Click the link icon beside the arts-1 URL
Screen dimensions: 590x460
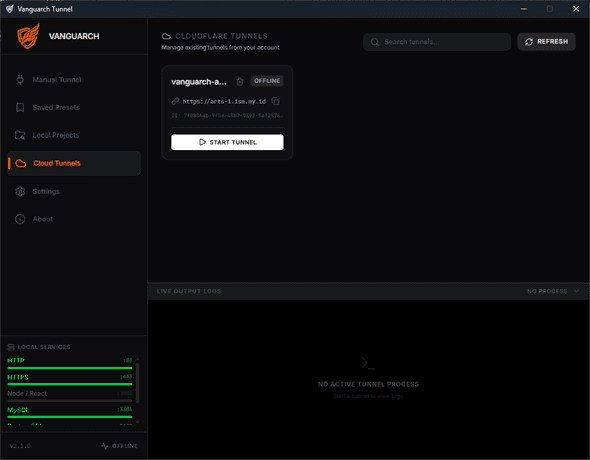pos(175,101)
